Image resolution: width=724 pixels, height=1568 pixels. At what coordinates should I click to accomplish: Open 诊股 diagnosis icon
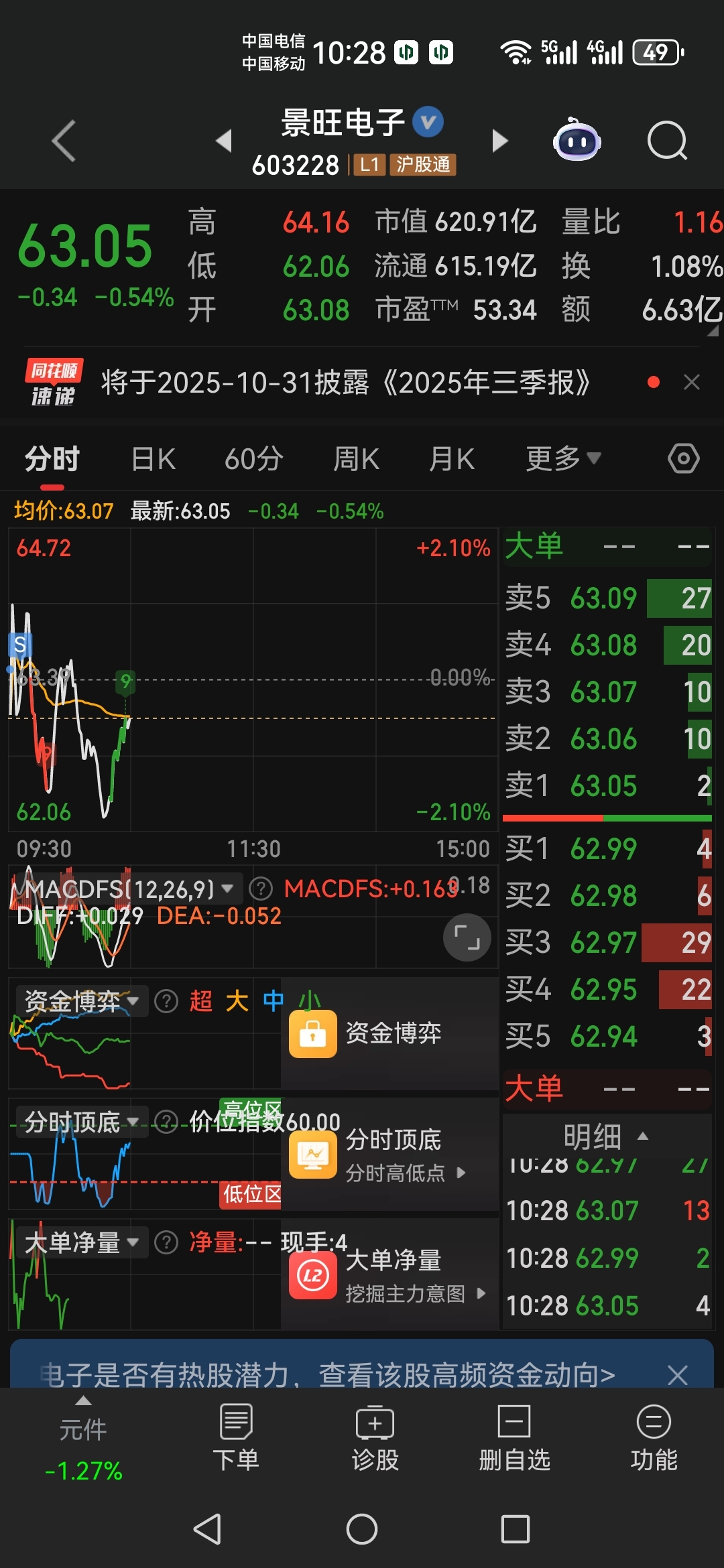coord(375,1438)
